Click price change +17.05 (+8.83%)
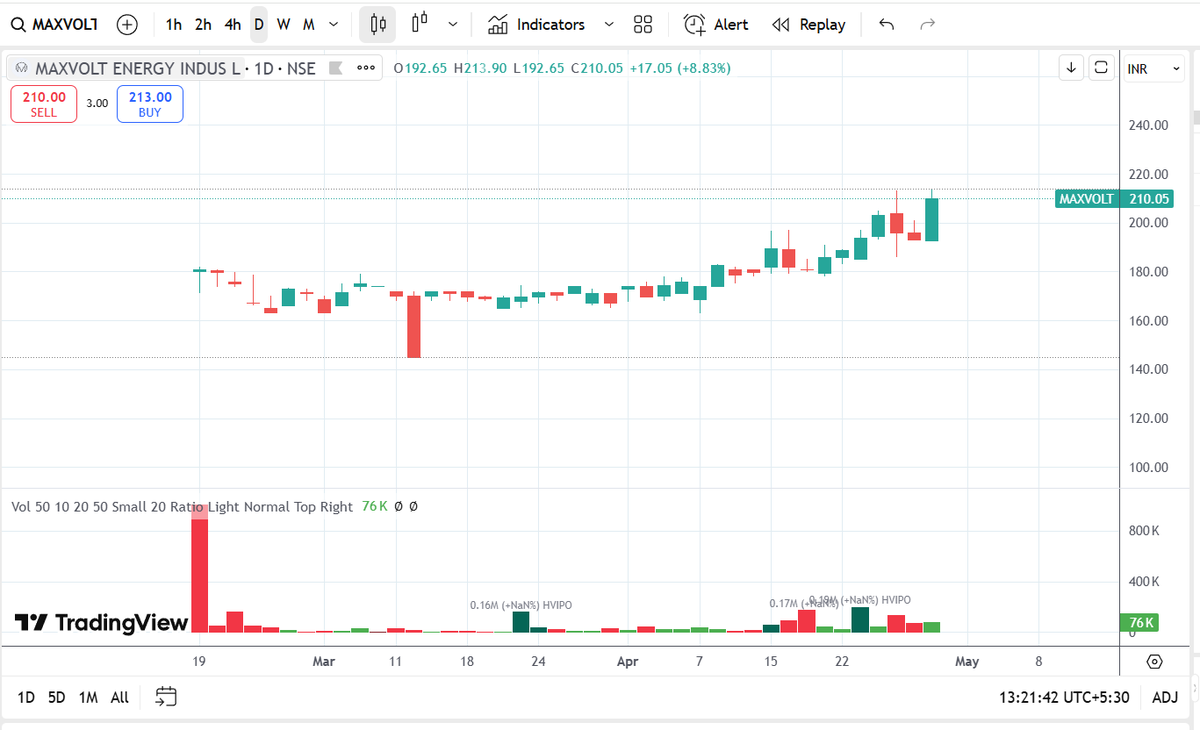1200x730 pixels. click(x=679, y=69)
